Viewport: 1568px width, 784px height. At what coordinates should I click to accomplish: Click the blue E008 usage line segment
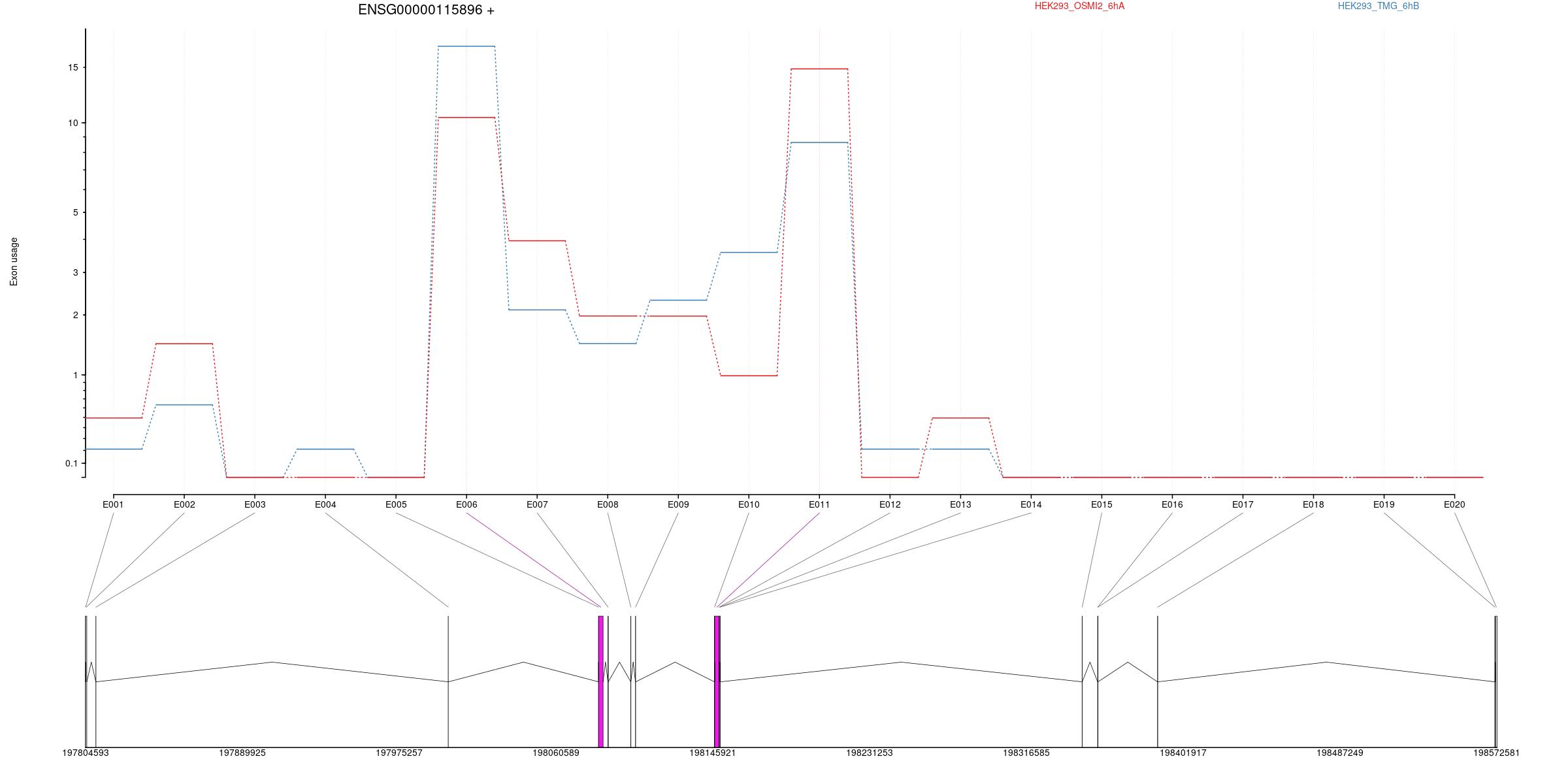[x=608, y=344]
